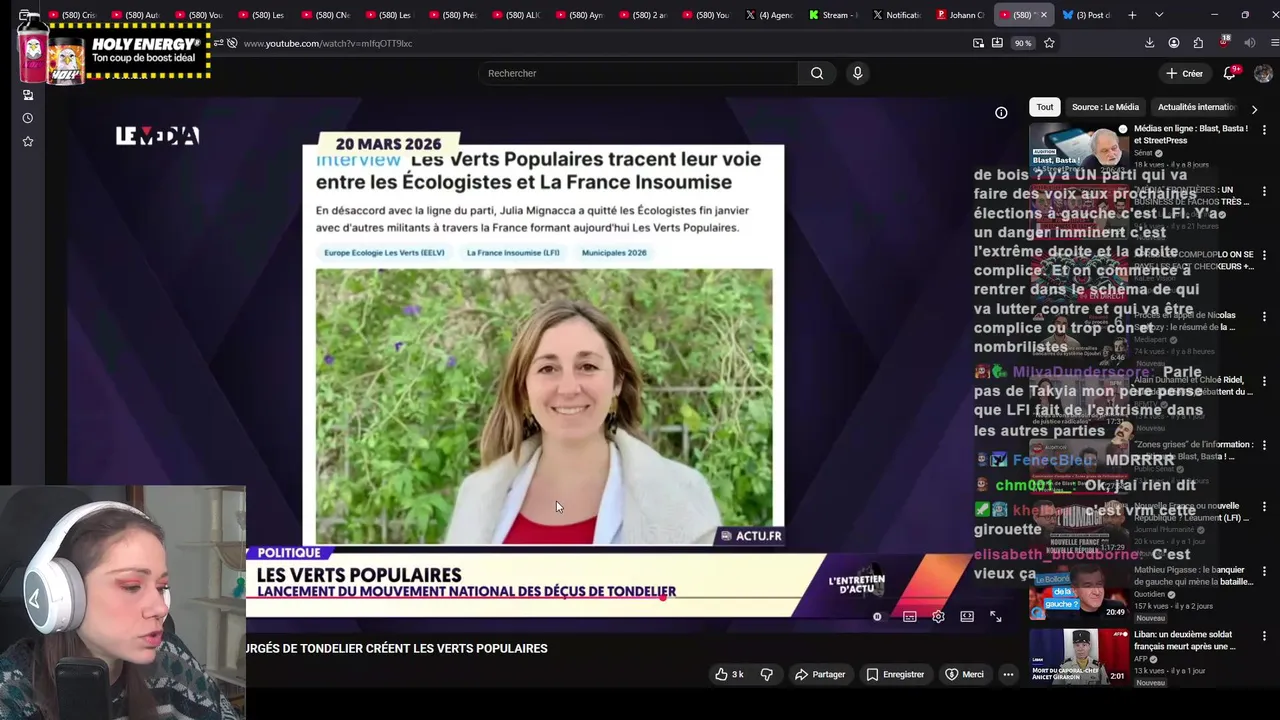This screenshot has height=720, width=1280.
Task: Switch to the Stream browser tab
Action: (x=832, y=15)
